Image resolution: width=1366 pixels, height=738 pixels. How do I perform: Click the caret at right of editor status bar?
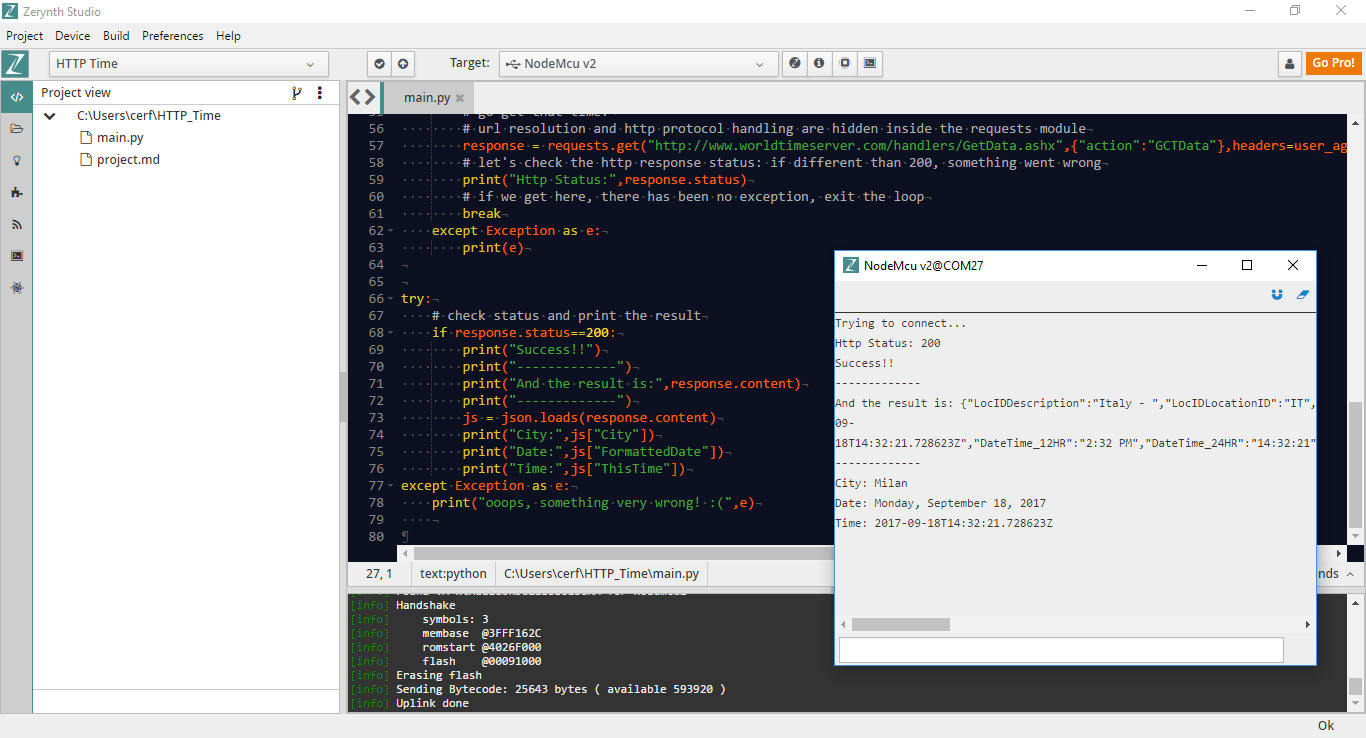[x=1351, y=574]
